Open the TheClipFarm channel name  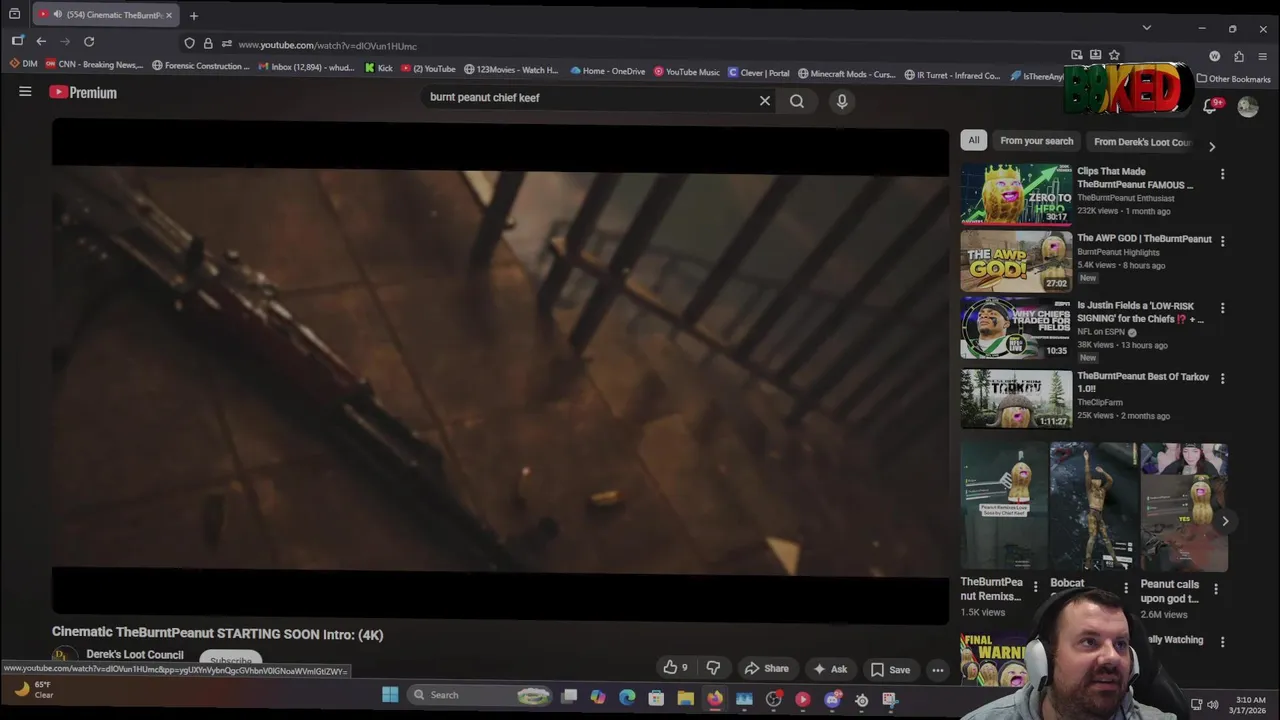click(x=1099, y=402)
